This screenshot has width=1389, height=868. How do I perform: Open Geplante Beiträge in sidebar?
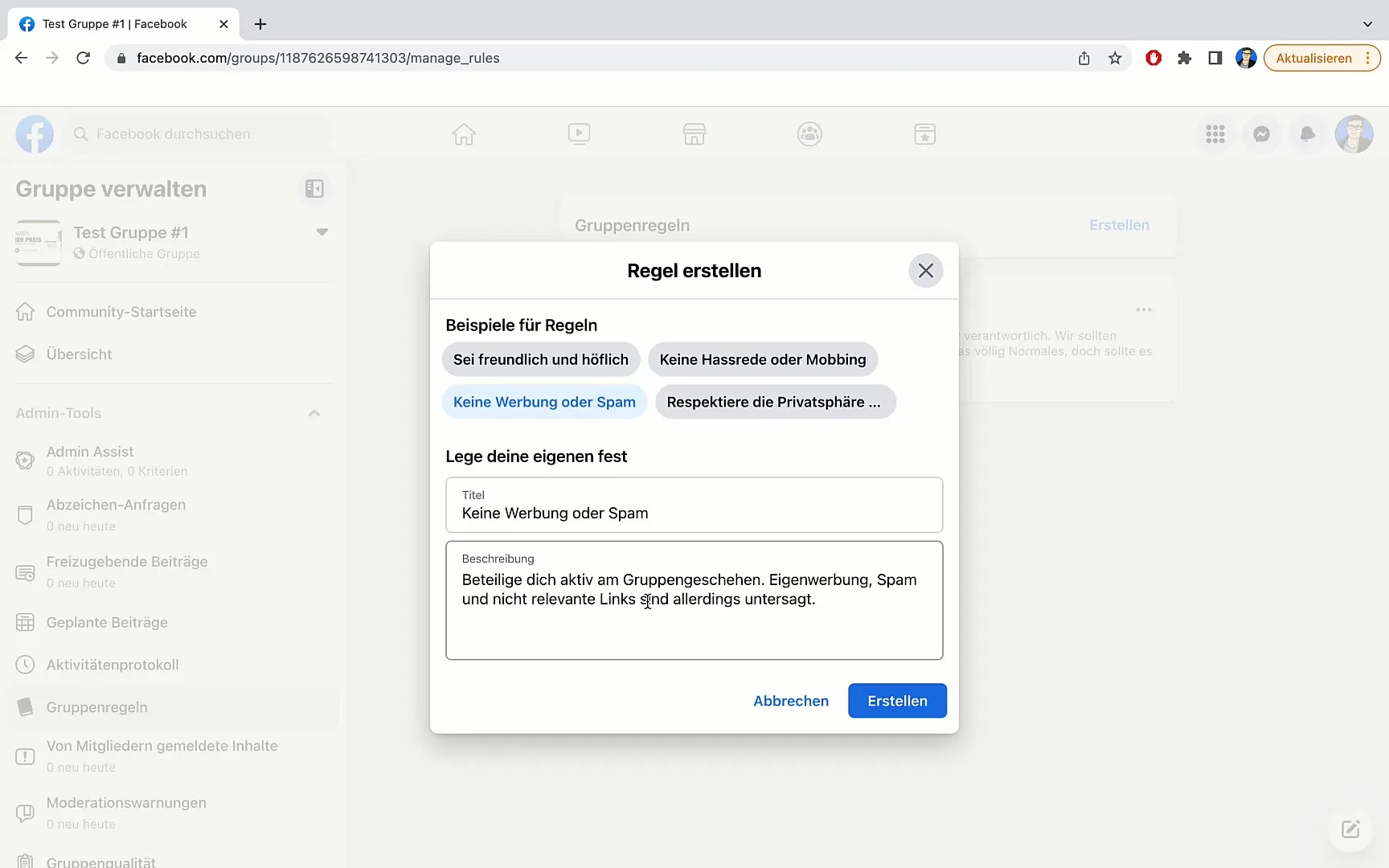click(x=173, y=622)
